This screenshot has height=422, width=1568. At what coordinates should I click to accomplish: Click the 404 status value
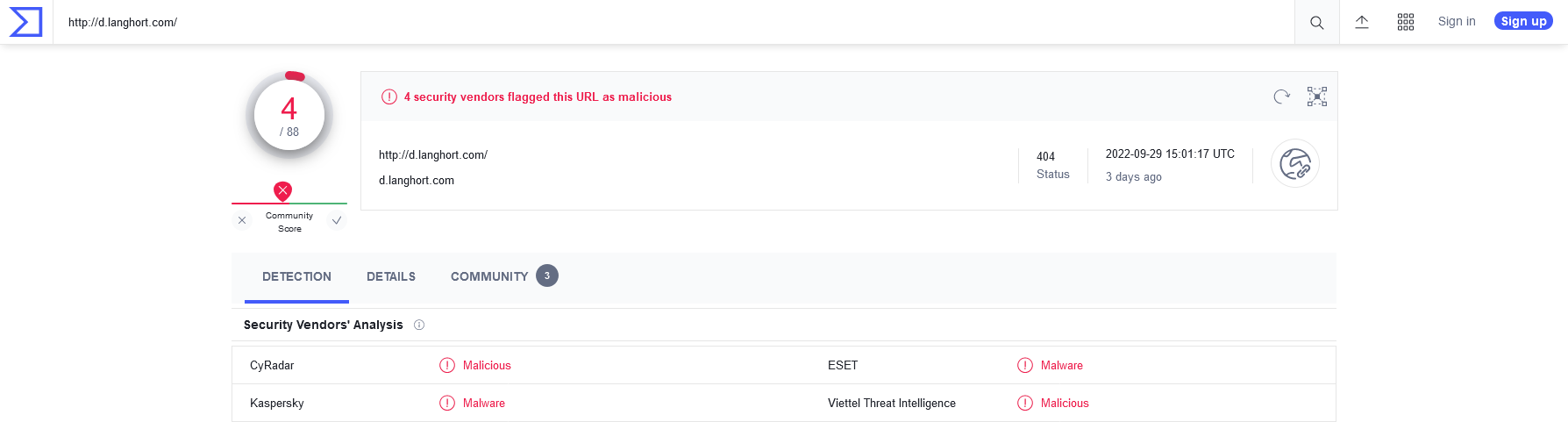pyautogui.click(x=1045, y=157)
